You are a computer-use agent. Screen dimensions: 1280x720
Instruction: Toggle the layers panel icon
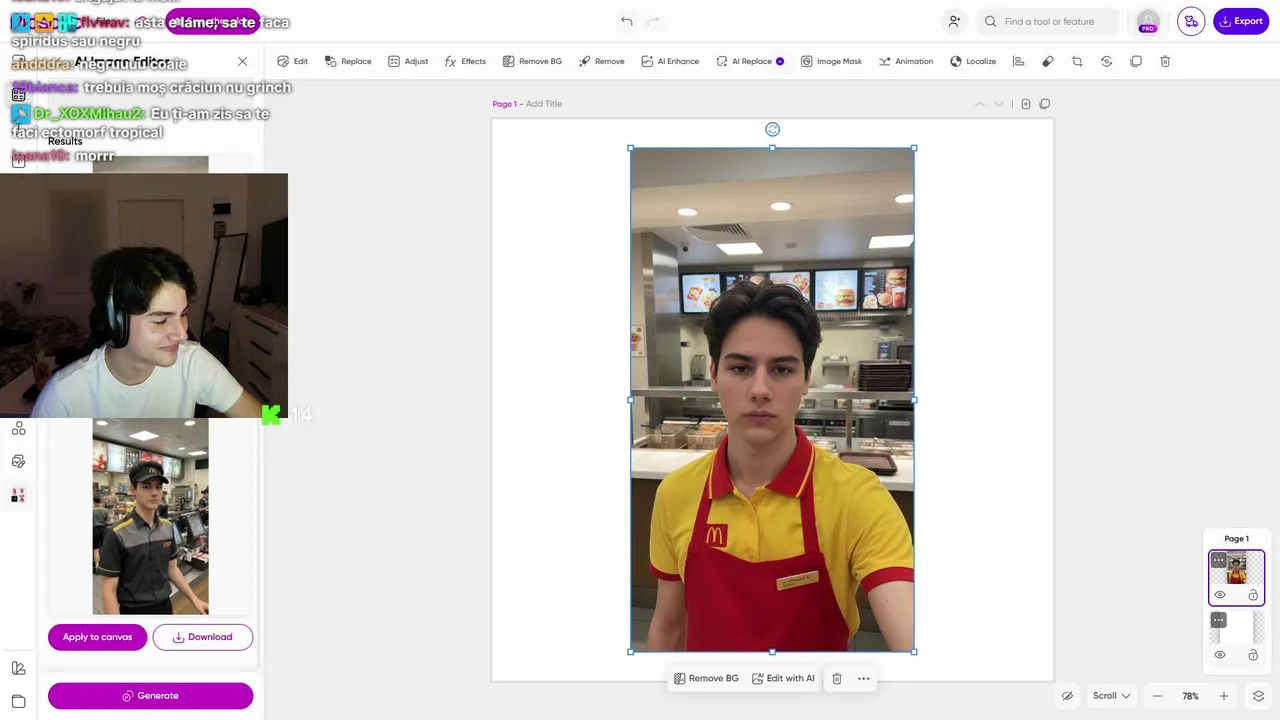(1259, 696)
